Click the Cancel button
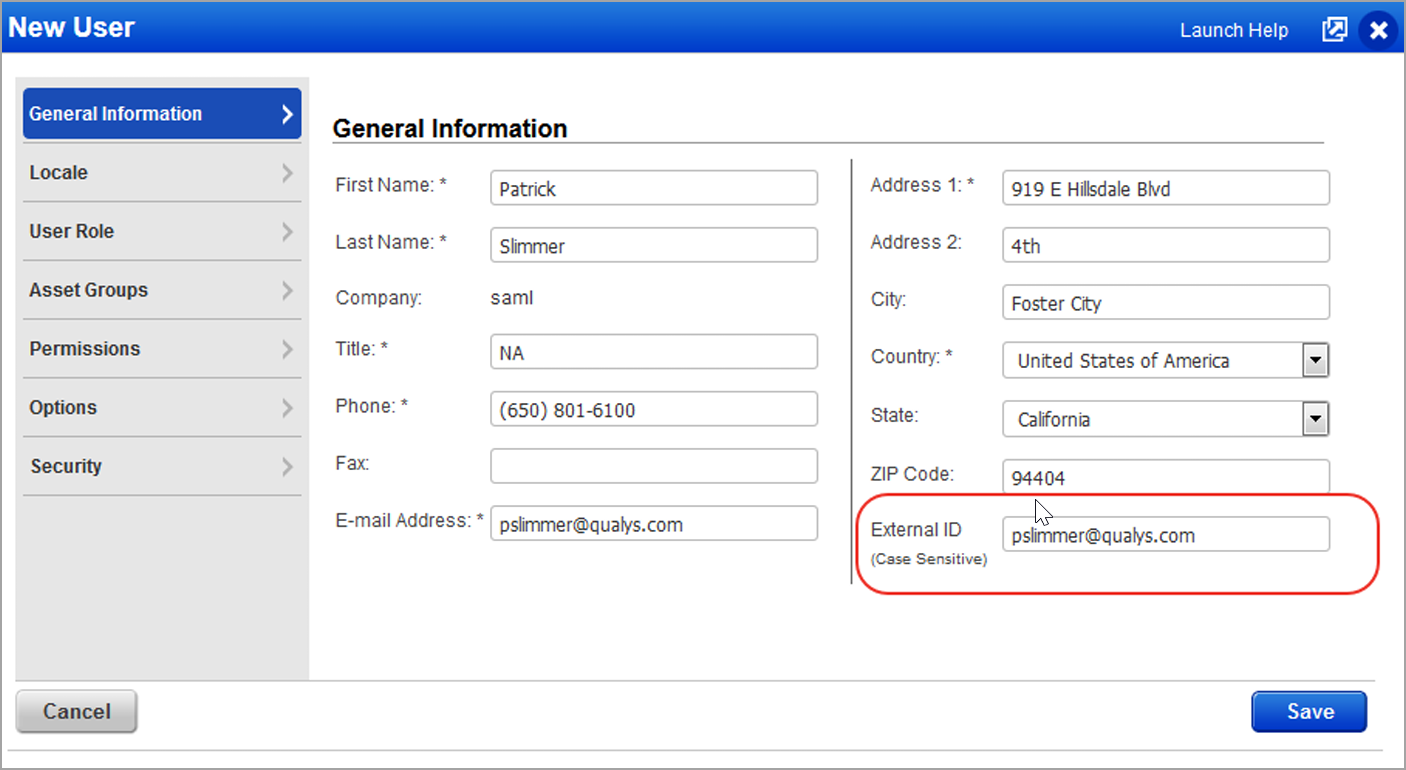 click(76, 711)
